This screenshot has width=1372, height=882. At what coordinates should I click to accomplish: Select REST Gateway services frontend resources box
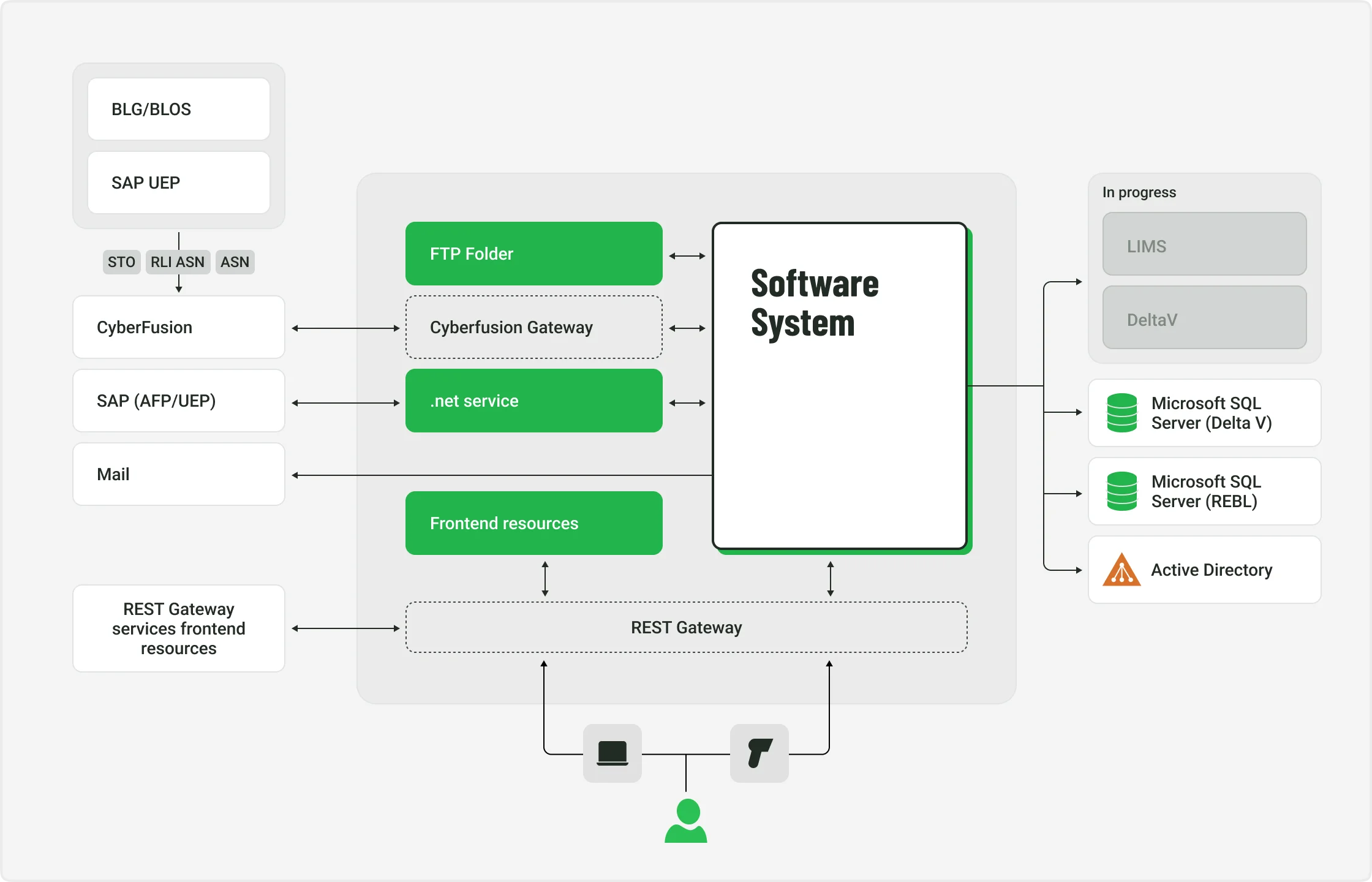point(179,628)
